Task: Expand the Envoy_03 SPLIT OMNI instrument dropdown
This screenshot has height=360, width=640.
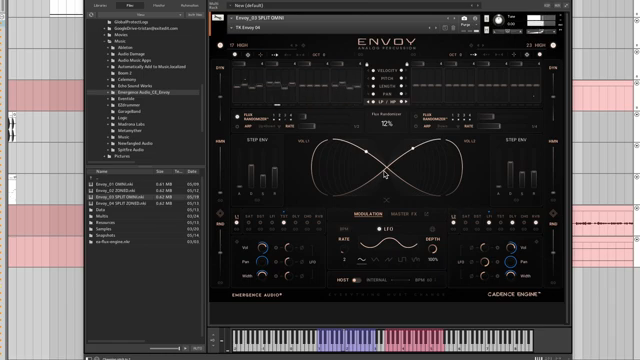Action: [x=231, y=18]
